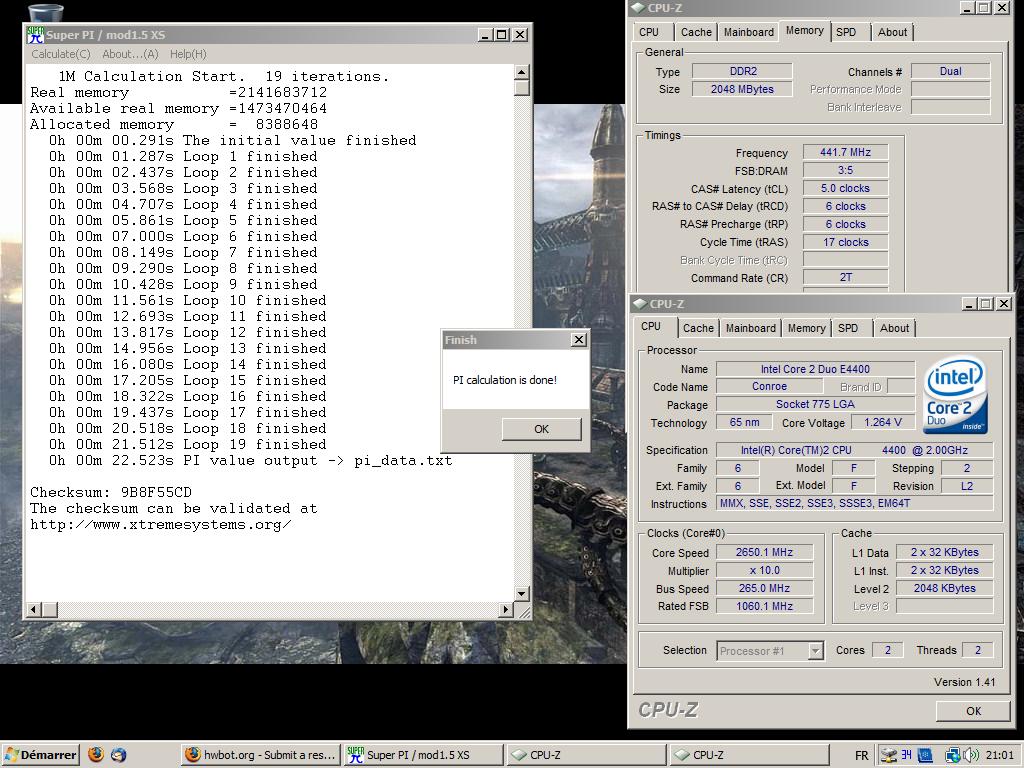This screenshot has height=768, width=1024.
Task: Open the Démarrer start menu
Action: tap(40, 755)
